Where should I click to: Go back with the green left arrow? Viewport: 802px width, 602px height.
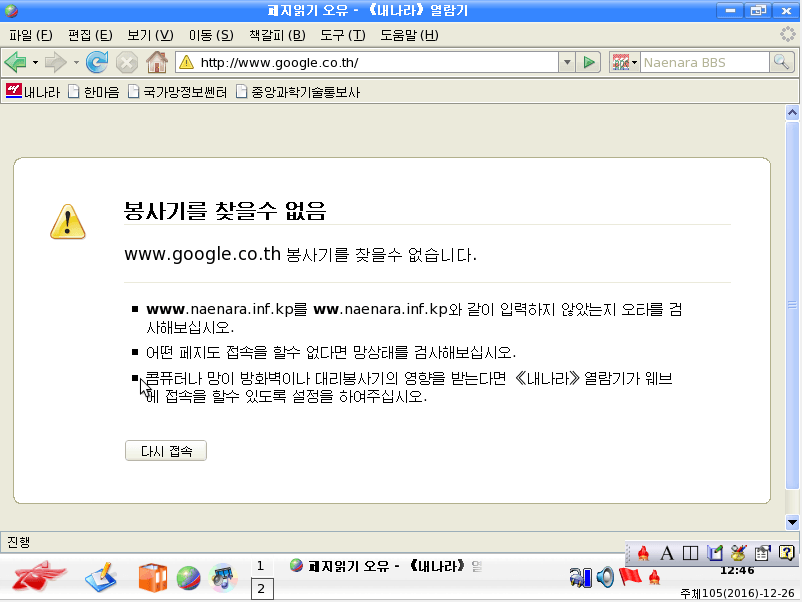15,62
